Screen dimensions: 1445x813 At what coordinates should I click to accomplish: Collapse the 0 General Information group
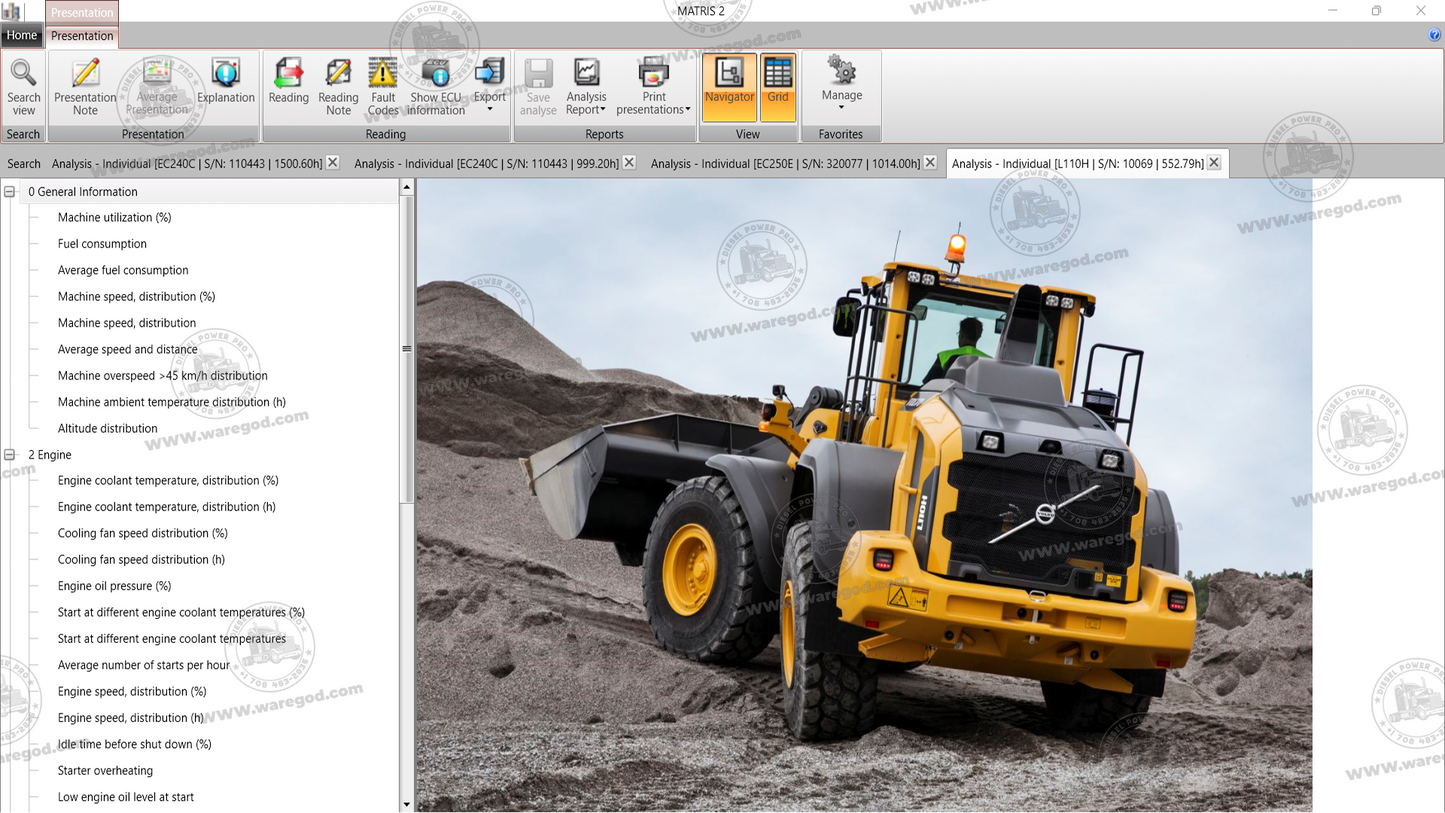point(10,192)
